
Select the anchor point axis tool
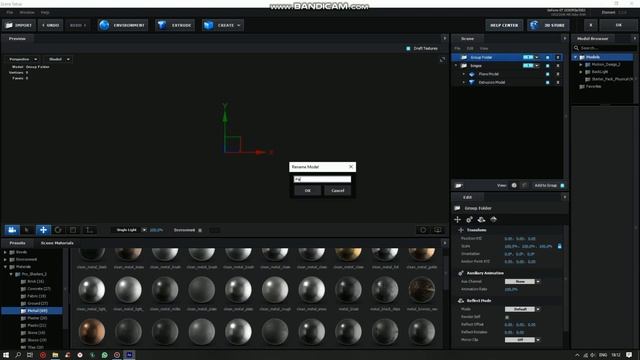pos(89,230)
